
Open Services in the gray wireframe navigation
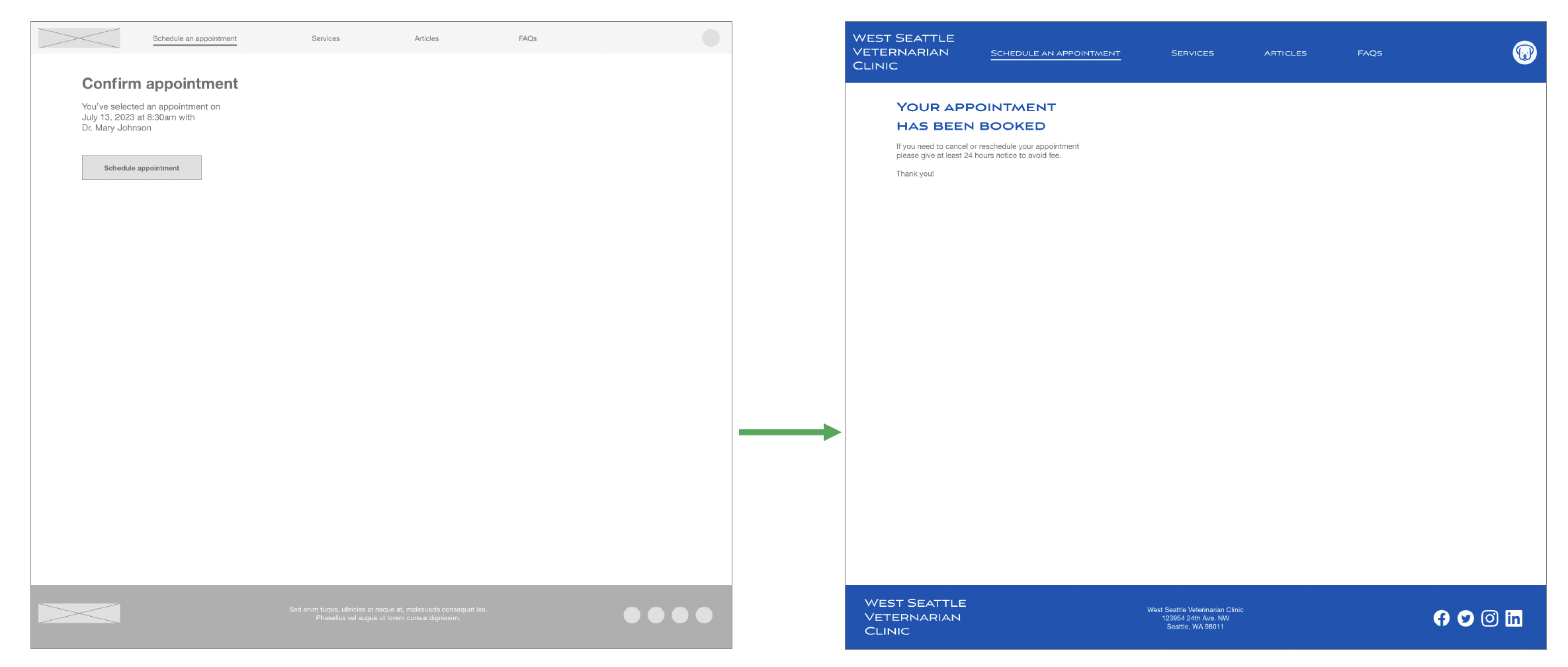(326, 38)
